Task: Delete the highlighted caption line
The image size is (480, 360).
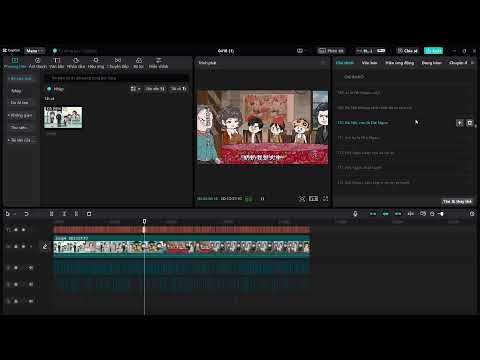Action: click(469, 123)
